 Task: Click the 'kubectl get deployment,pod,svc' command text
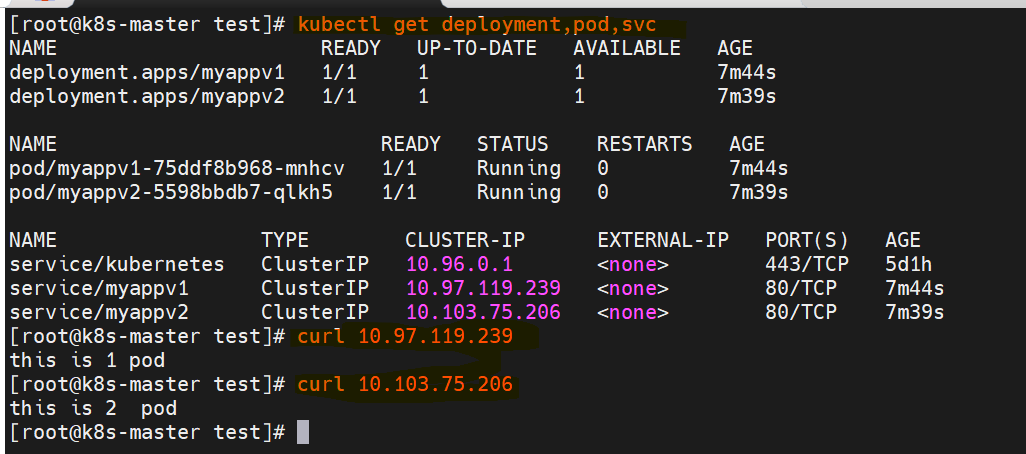(477, 26)
